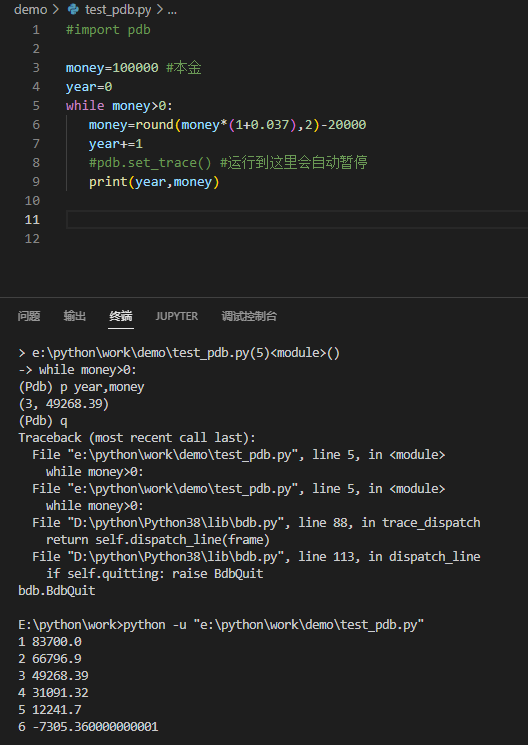Click terminal output '2 66796.9'

(50, 659)
